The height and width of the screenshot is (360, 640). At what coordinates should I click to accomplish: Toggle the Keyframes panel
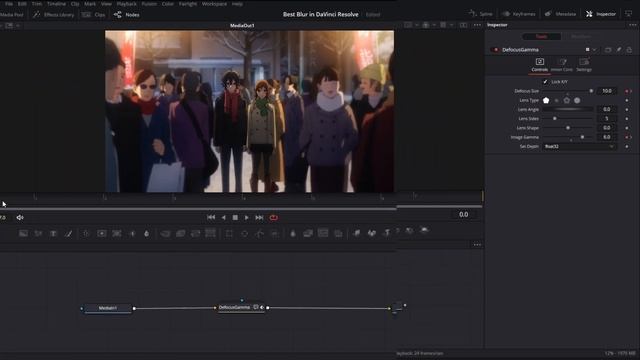point(519,14)
